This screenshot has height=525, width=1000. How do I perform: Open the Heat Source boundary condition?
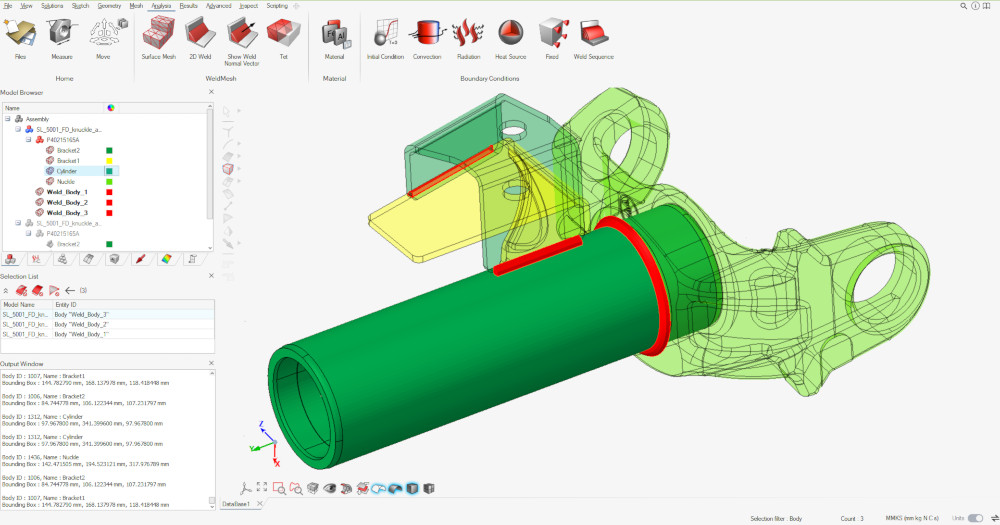pos(510,35)
